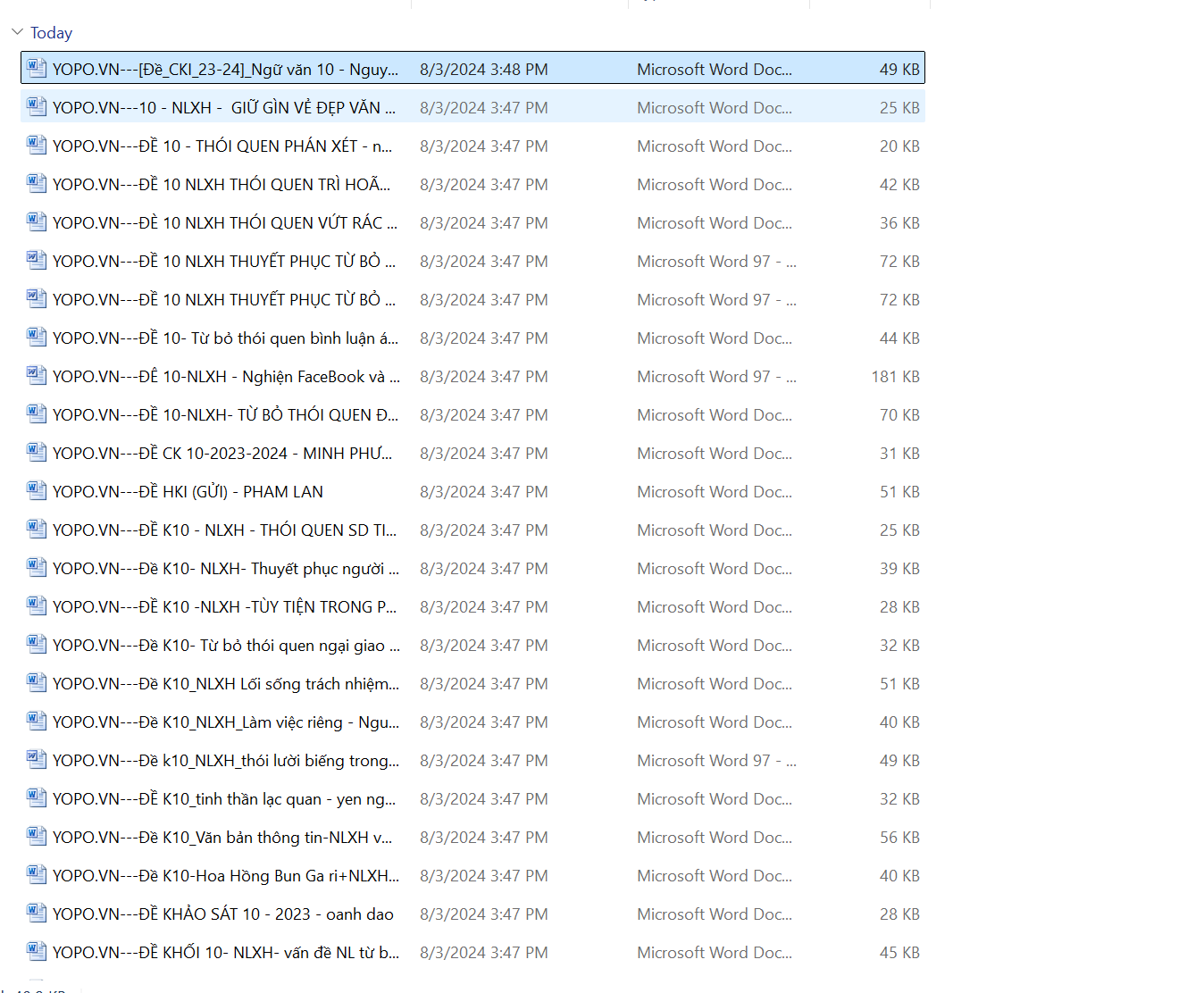The height and width of the screenshot is (993, 1204).
Task: Click Word icon of ĐỀ KHỐI 10- NLXH file
Action: click(x=37, y=951)
